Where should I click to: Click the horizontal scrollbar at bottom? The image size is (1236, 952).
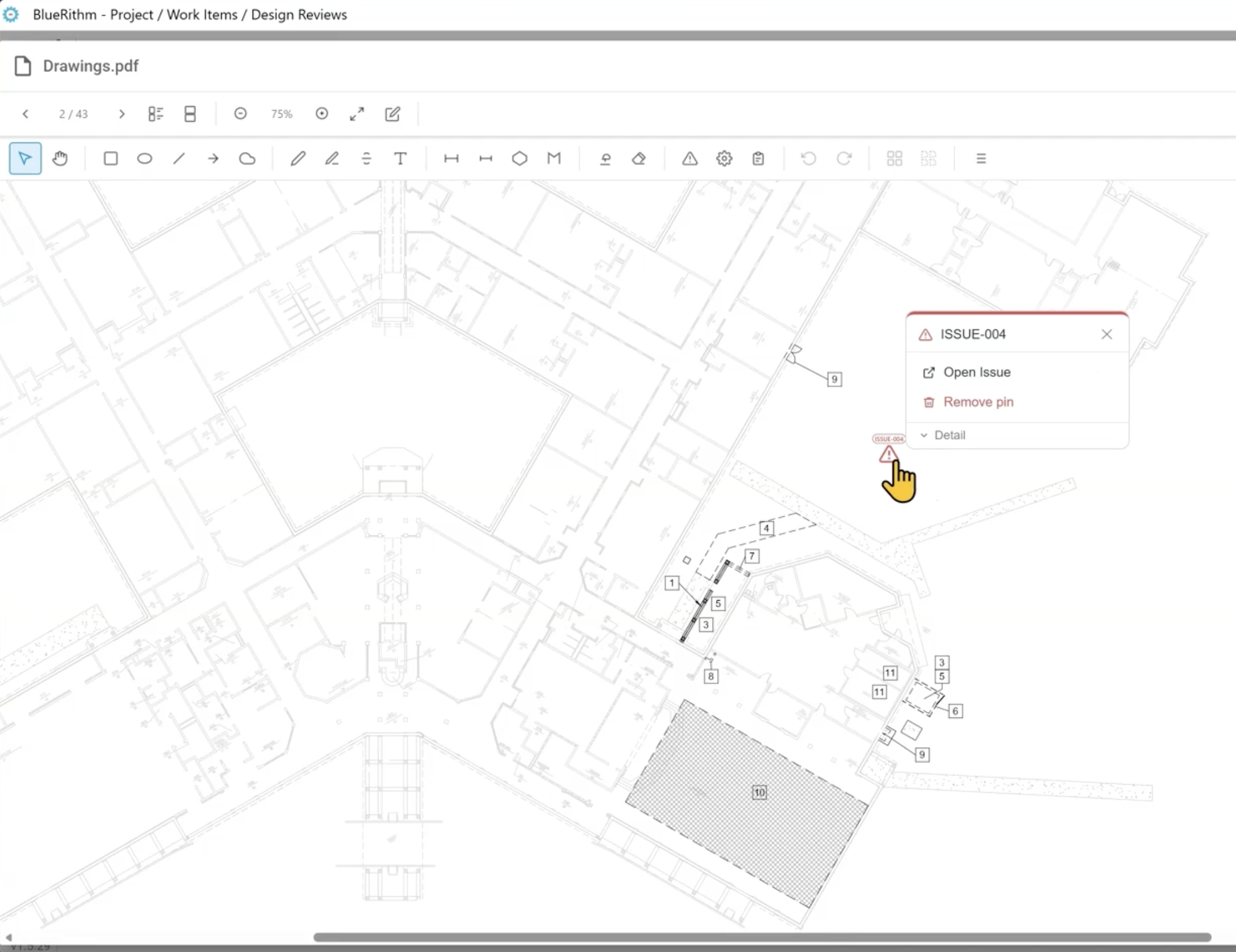click(x=761, y=937)
